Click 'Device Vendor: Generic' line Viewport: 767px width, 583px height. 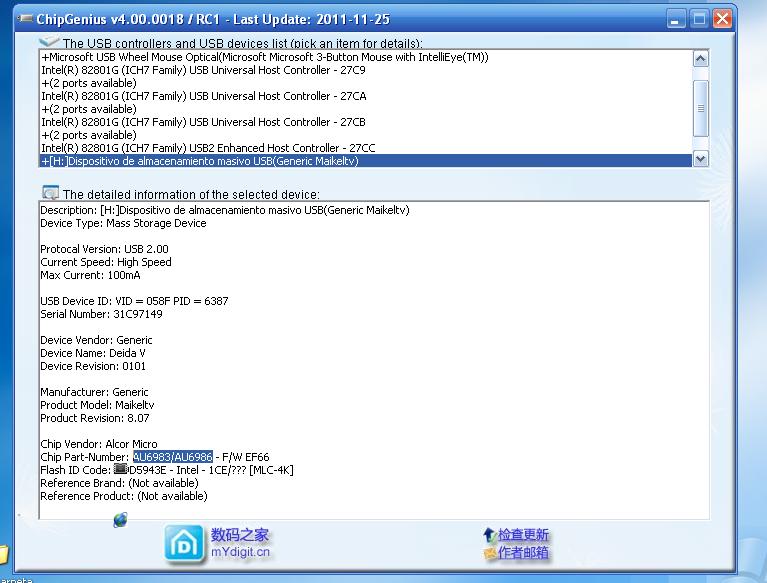coord(96,340)
